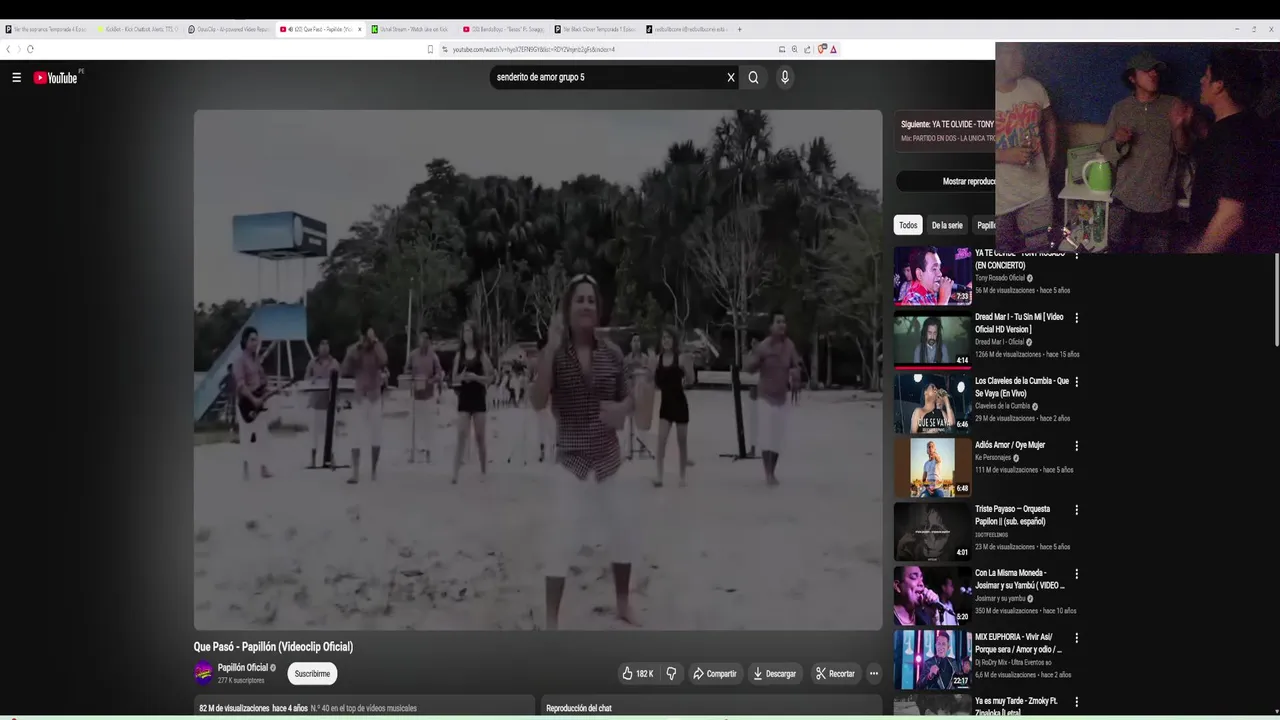
Task: Open options for Los Claveles de la Cumbia video
Action: (x=1076, y=382)
